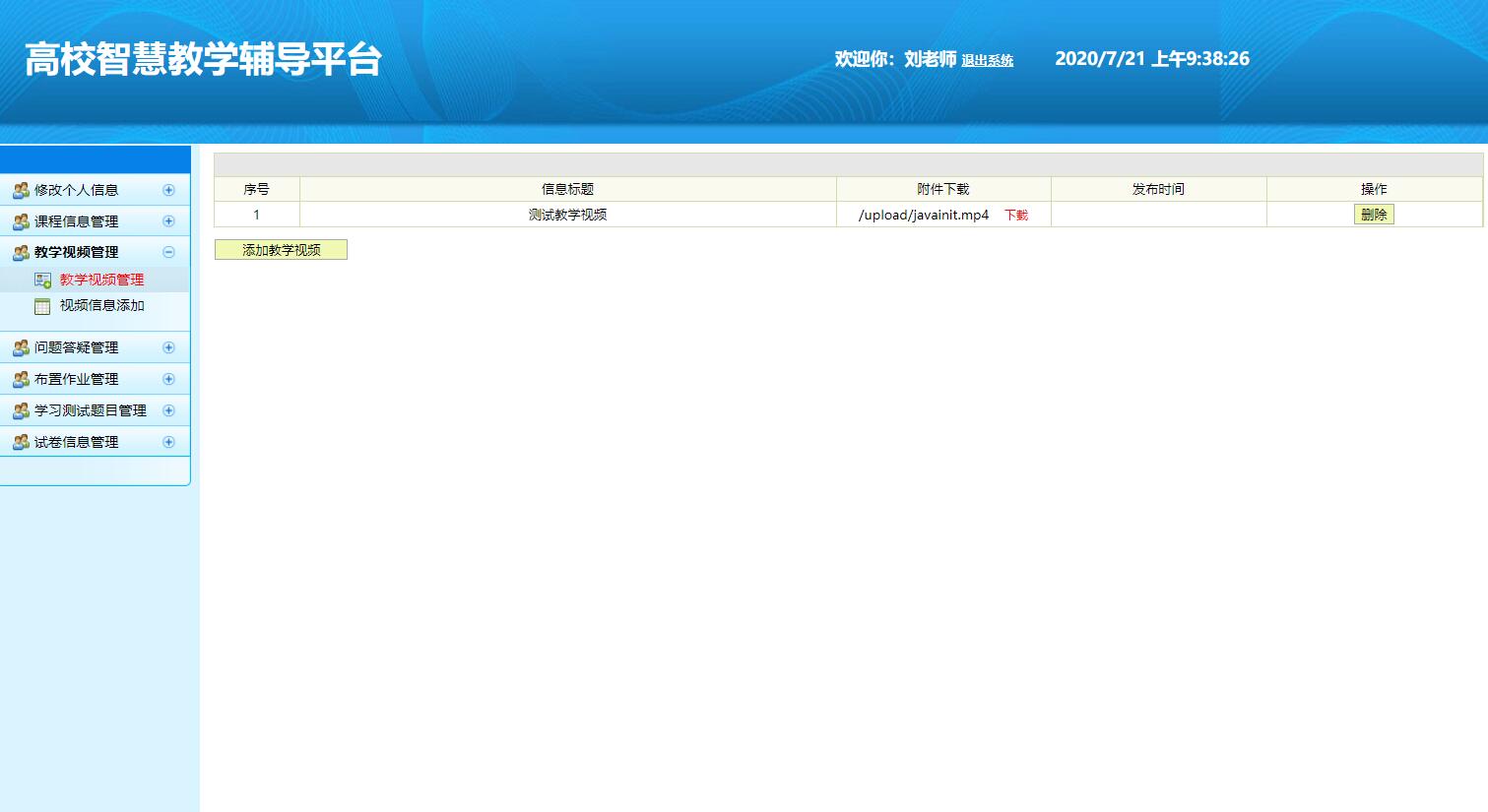The height and width of the screenshot is (812, 1488).
Task: Click the 下载 link for javainit.mp4
Action: 1016,214
